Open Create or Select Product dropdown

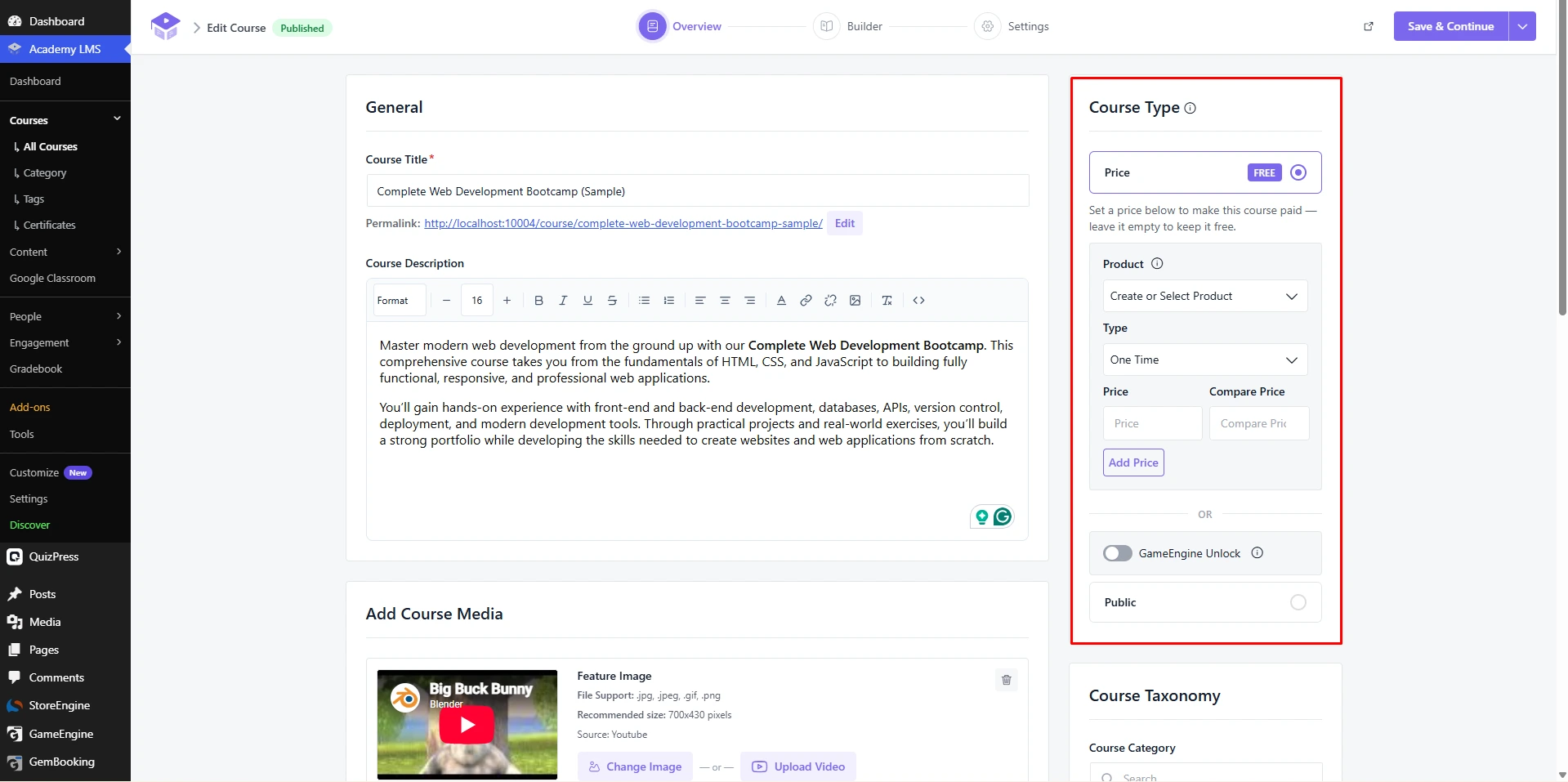pyautogui.click(x=1205, y=296)
